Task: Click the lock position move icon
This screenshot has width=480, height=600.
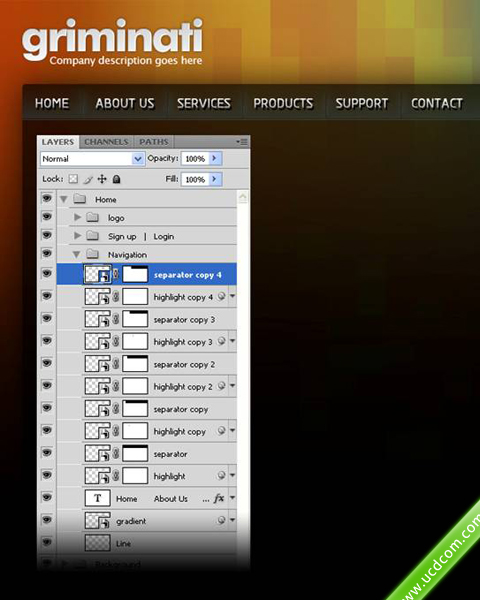Action: coord(102,179)
